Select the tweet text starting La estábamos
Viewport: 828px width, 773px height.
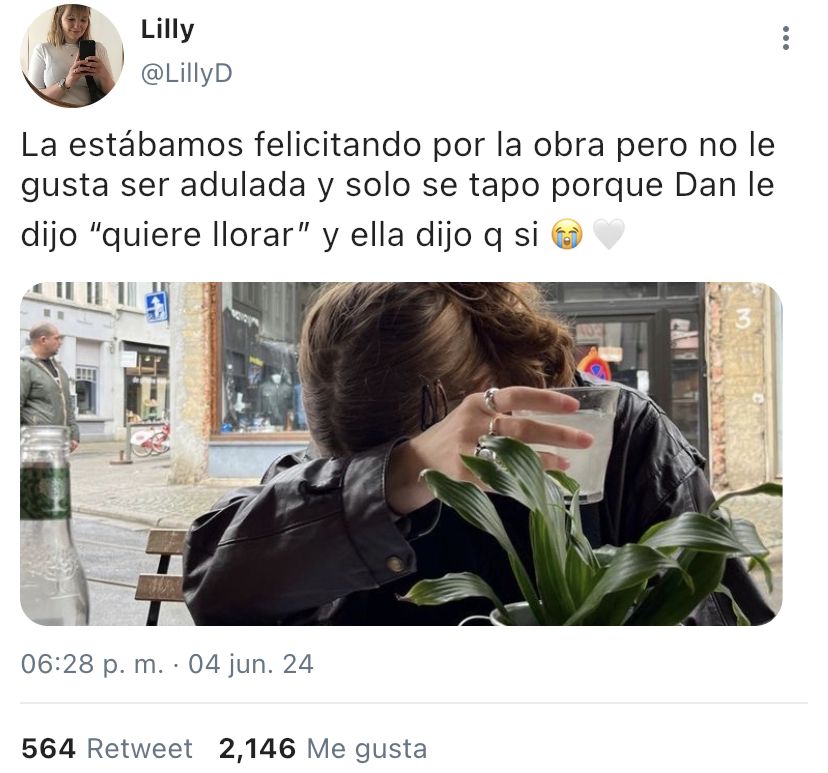(398, 190)
